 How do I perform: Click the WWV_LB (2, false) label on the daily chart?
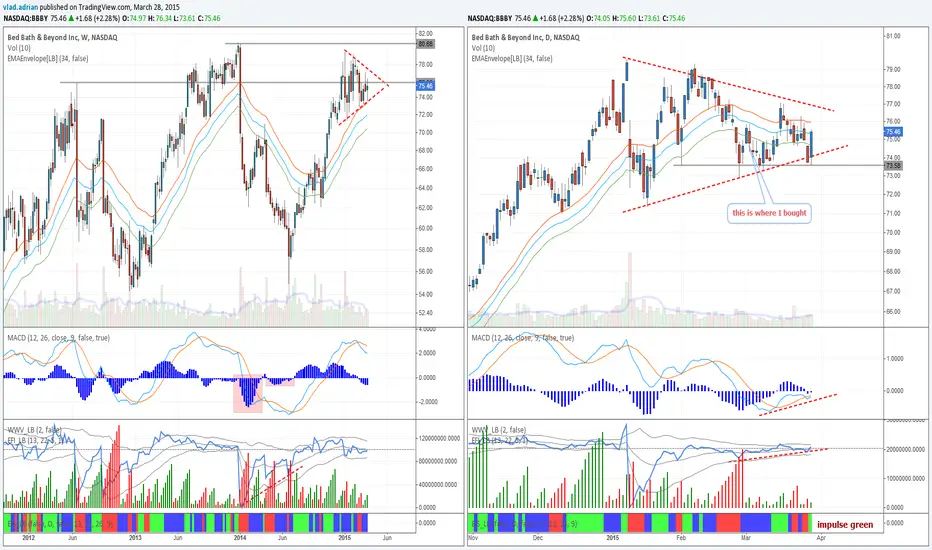tap(498, 430)
